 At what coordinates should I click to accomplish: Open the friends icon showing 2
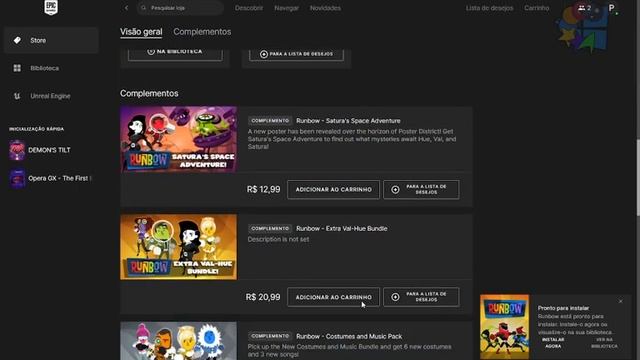click(x=584, y=8)
